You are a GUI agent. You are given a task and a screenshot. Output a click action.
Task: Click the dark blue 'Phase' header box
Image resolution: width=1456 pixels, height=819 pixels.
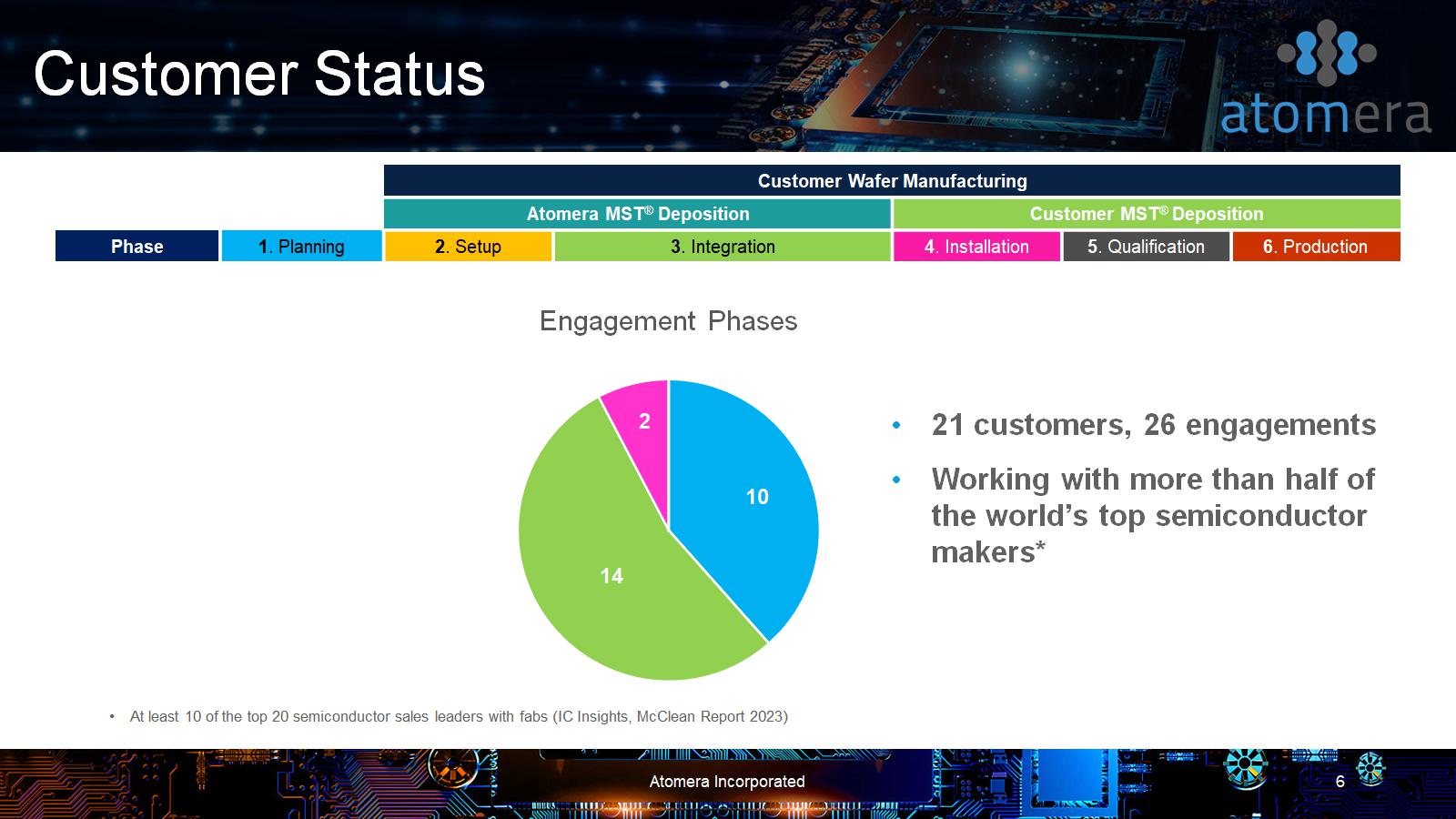click(x=136, y=247)
